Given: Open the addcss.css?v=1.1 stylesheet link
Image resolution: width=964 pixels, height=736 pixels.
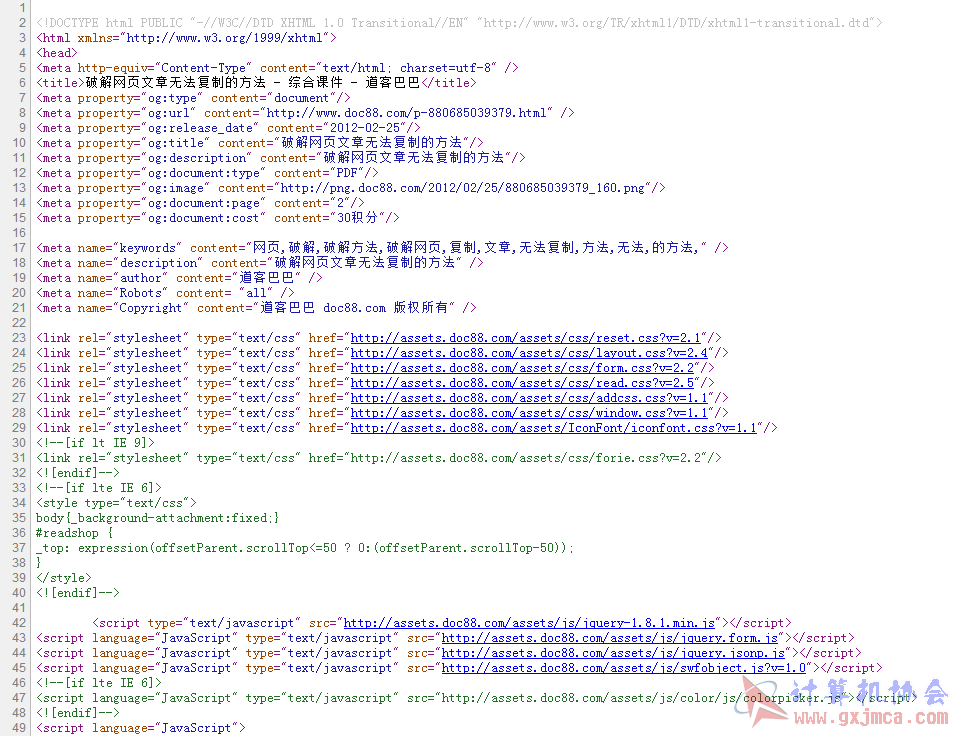Looking at the screenshot, I should coord(529,398).
